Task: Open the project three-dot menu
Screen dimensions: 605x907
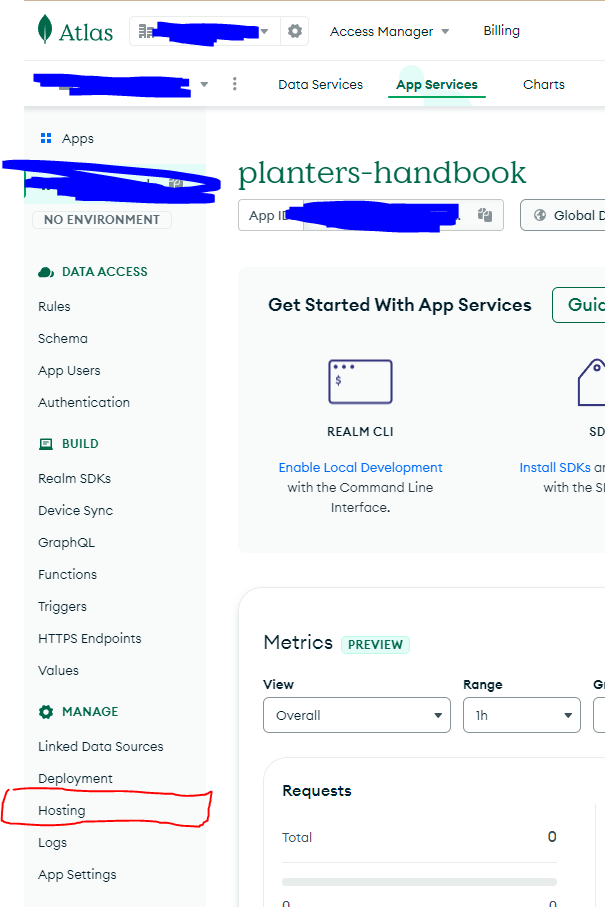Action: pyautogui.click(x=235, y=85)
